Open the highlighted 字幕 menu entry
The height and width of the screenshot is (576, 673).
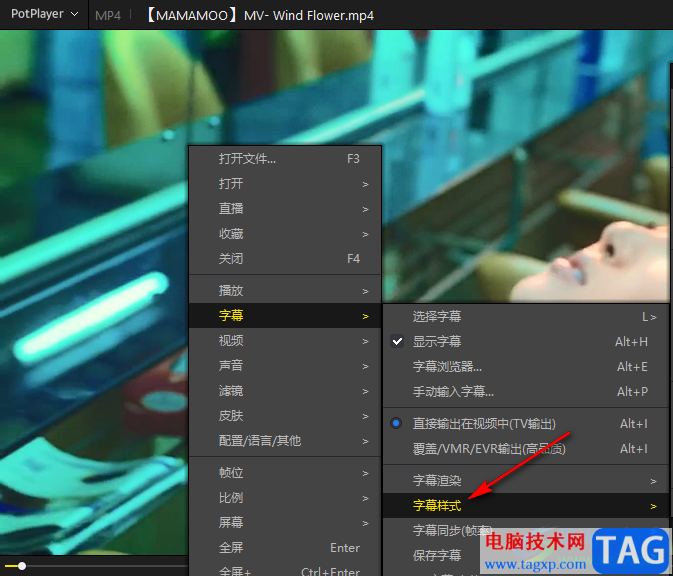tap(285, 315)
